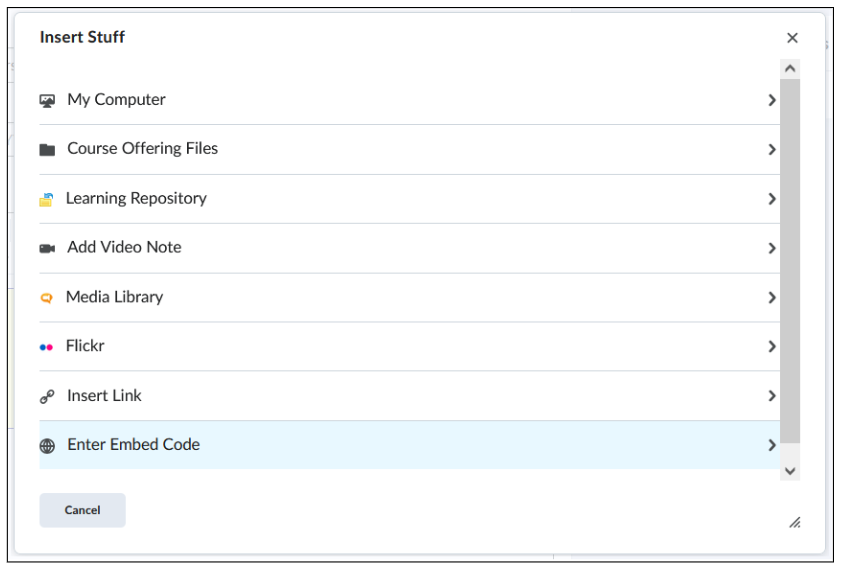Image resolution: width=841 pixels, height=571 pixels.
Task: Select the Add Video Note text
Action: coord(124,247)
